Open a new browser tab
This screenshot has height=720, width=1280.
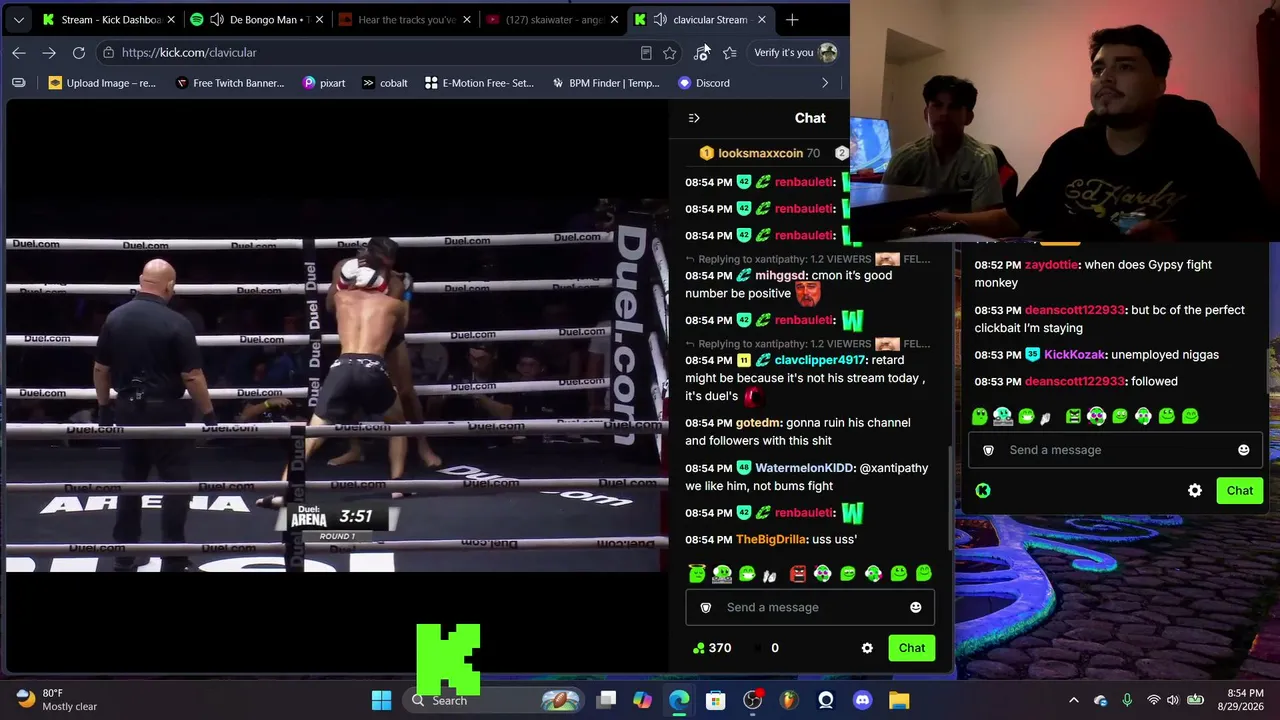tap(792, 19)
